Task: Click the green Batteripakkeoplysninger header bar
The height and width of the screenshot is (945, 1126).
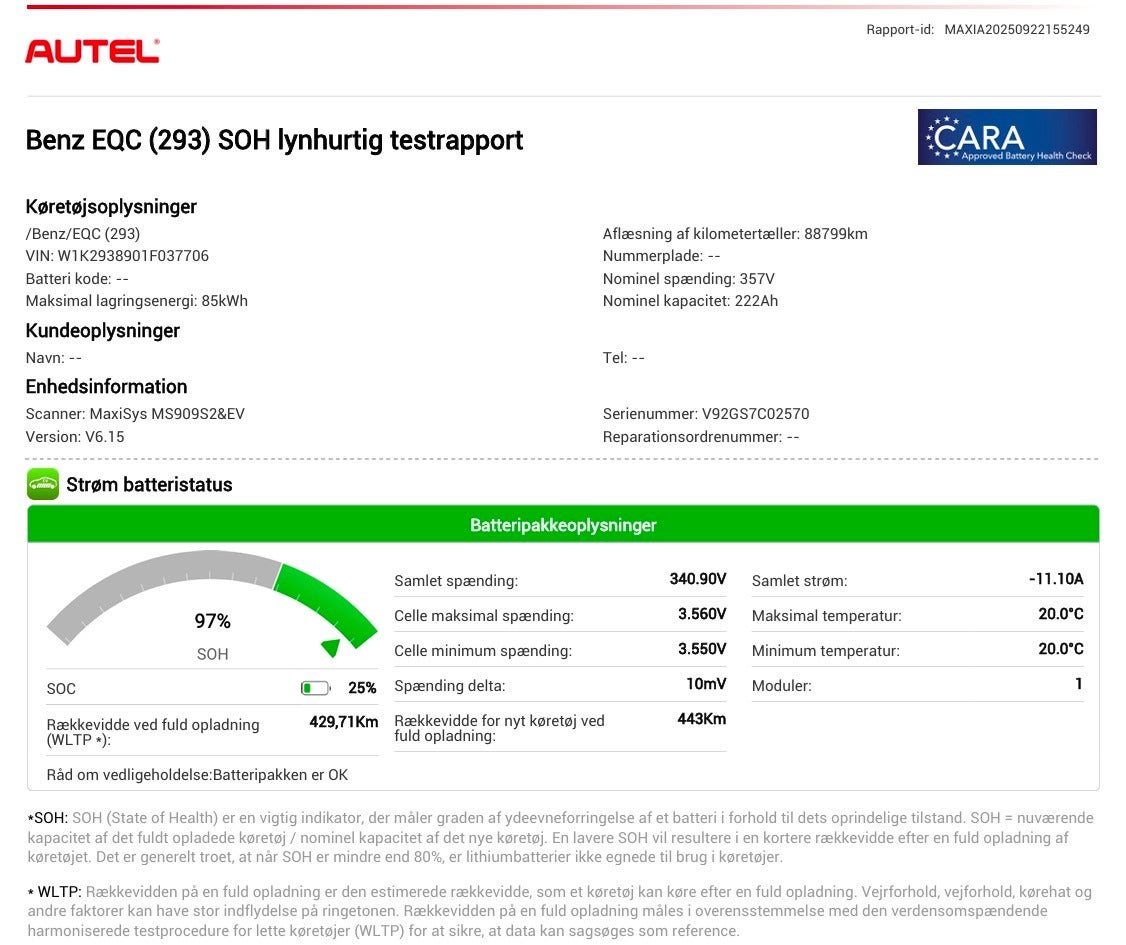Action: click(x=563, y=525)
